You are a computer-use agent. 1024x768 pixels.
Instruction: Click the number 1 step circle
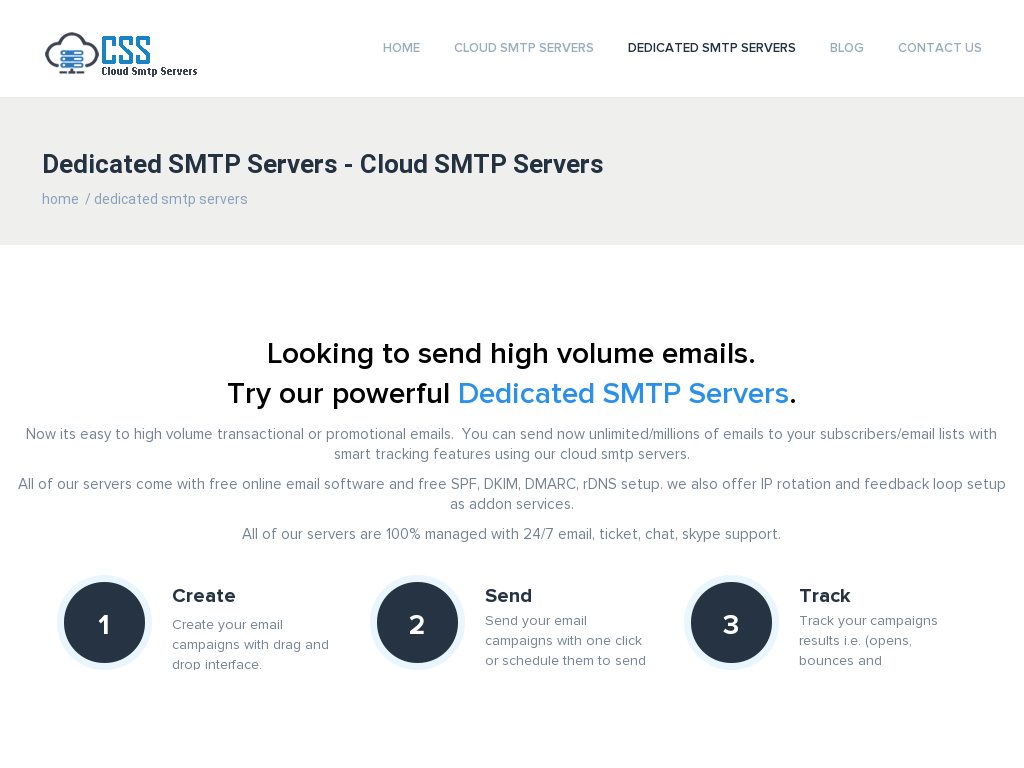[104, 623]
